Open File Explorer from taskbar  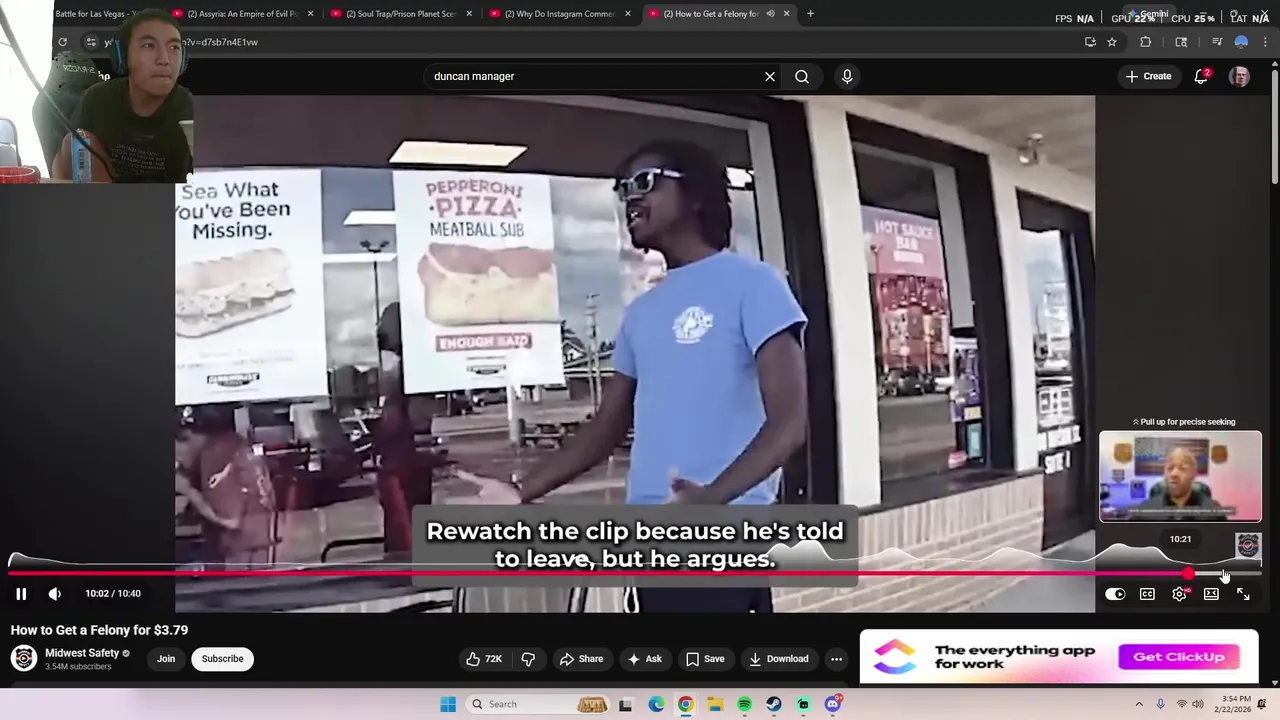[715, 704]
